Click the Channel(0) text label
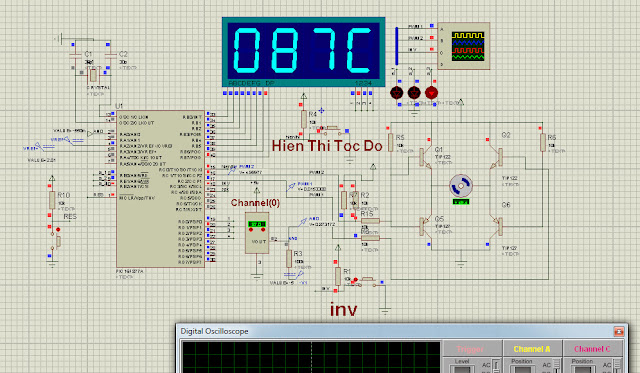 tap(255, 202)
